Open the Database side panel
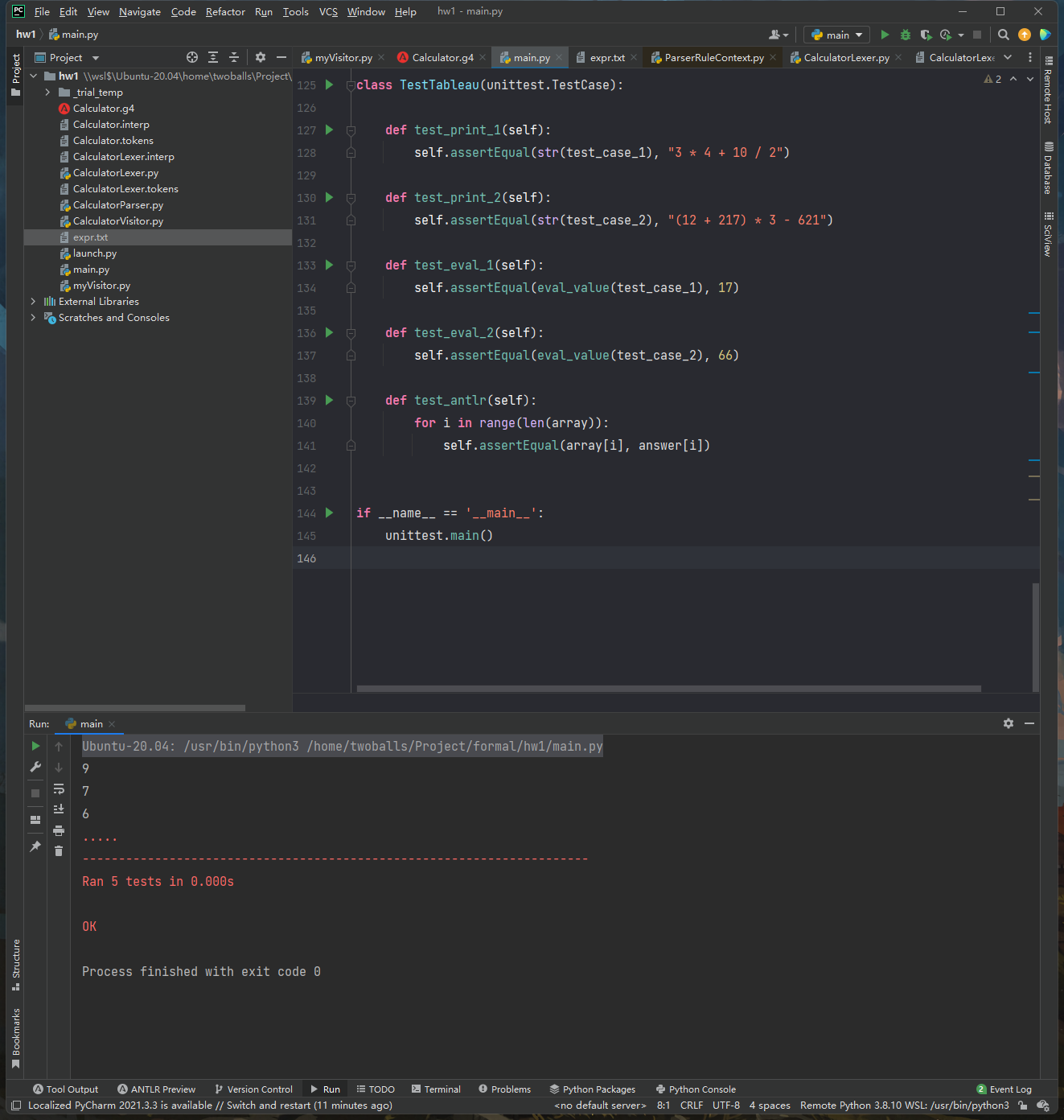 (1048, 168)
